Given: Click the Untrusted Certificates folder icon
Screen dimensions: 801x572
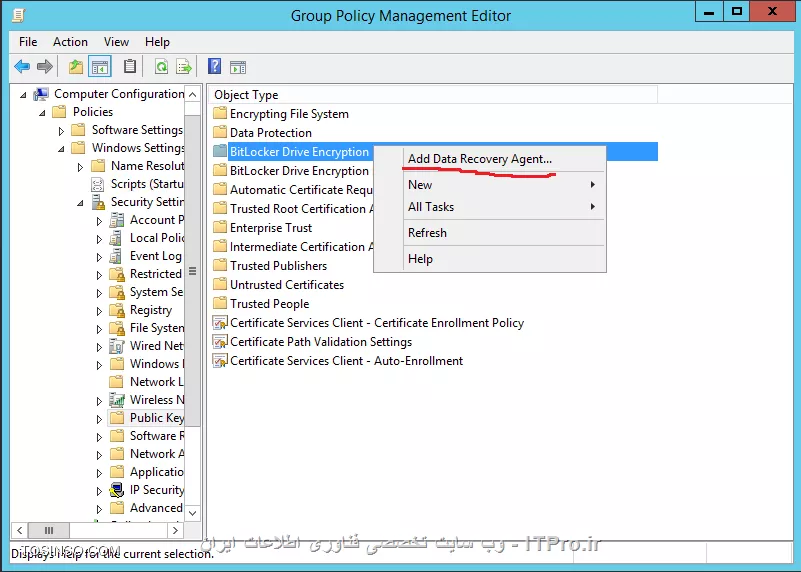Looking at the screenshot, I should [220, 284].
